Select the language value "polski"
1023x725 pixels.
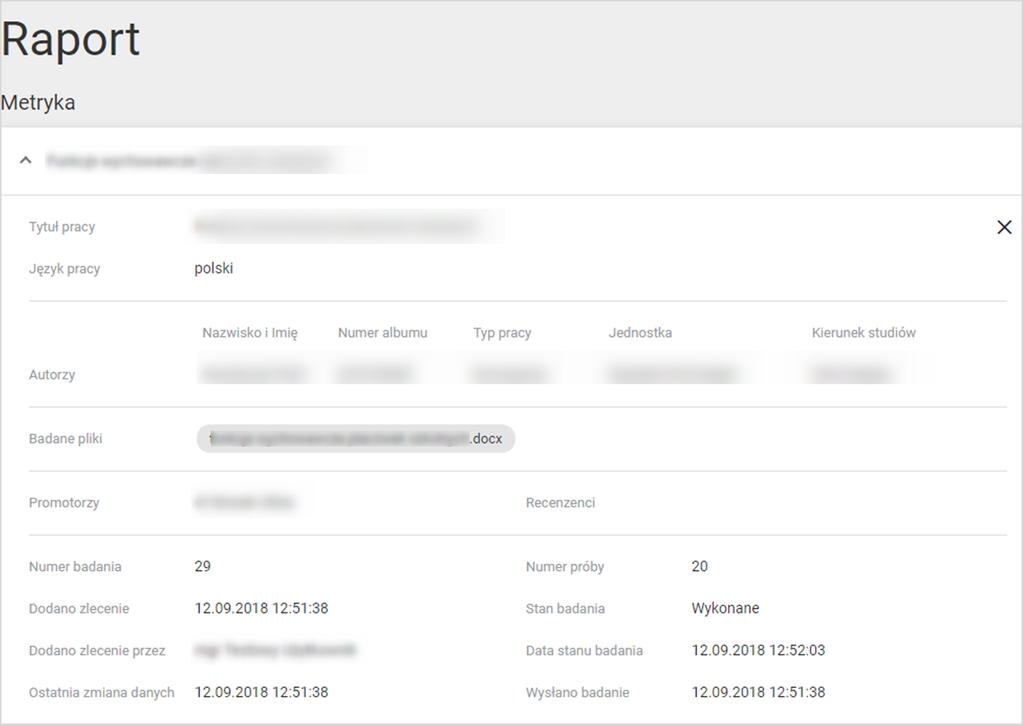[213, 268]
